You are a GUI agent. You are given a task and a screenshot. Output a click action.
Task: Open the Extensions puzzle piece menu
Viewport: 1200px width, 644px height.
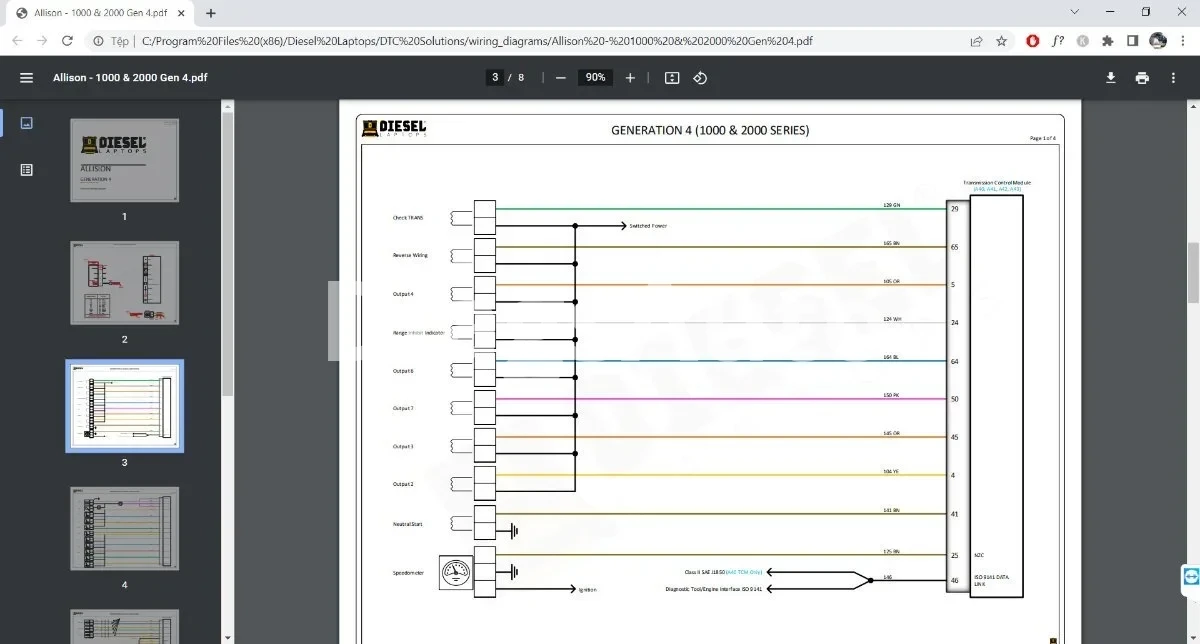1108,41
